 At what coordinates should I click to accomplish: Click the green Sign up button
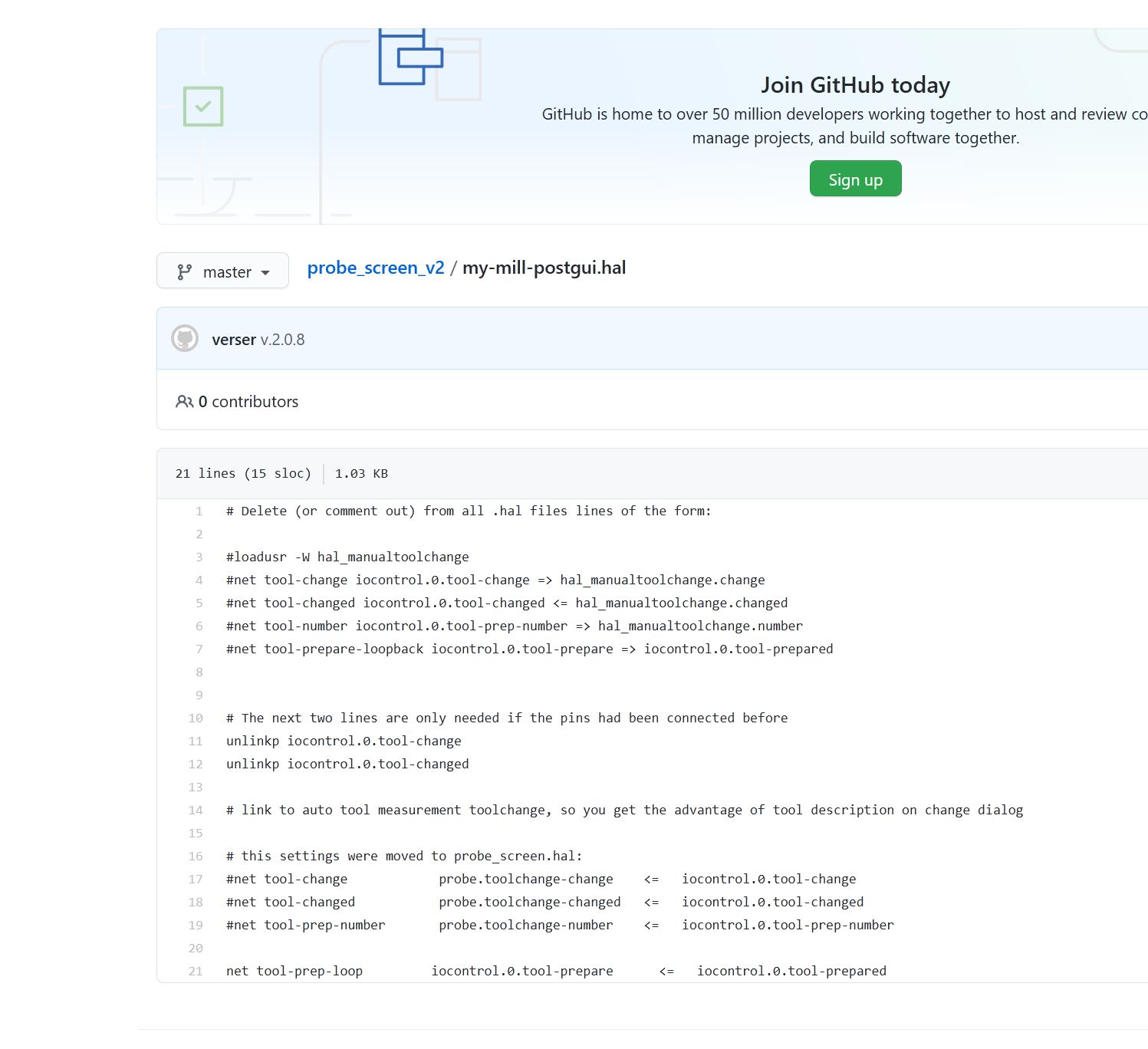pos(855,179)
